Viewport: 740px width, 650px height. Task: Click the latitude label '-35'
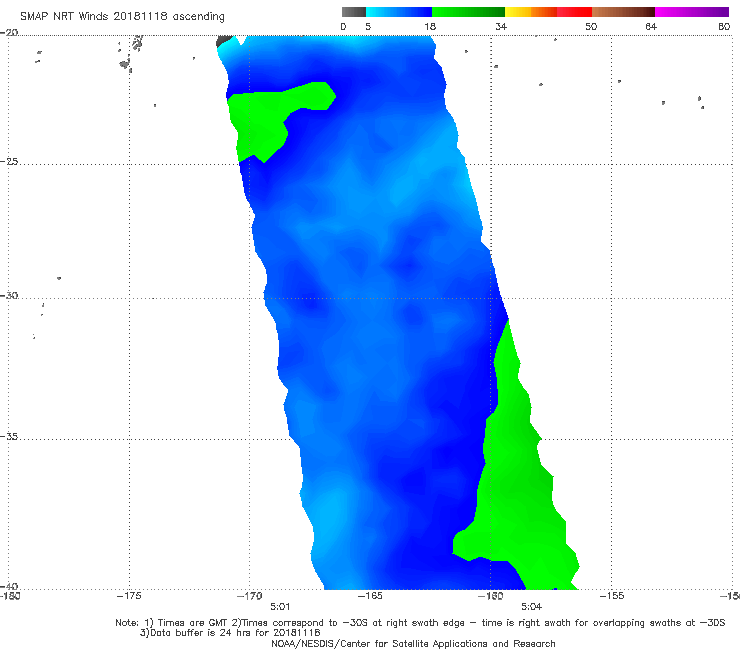click(x=9, y=437)
